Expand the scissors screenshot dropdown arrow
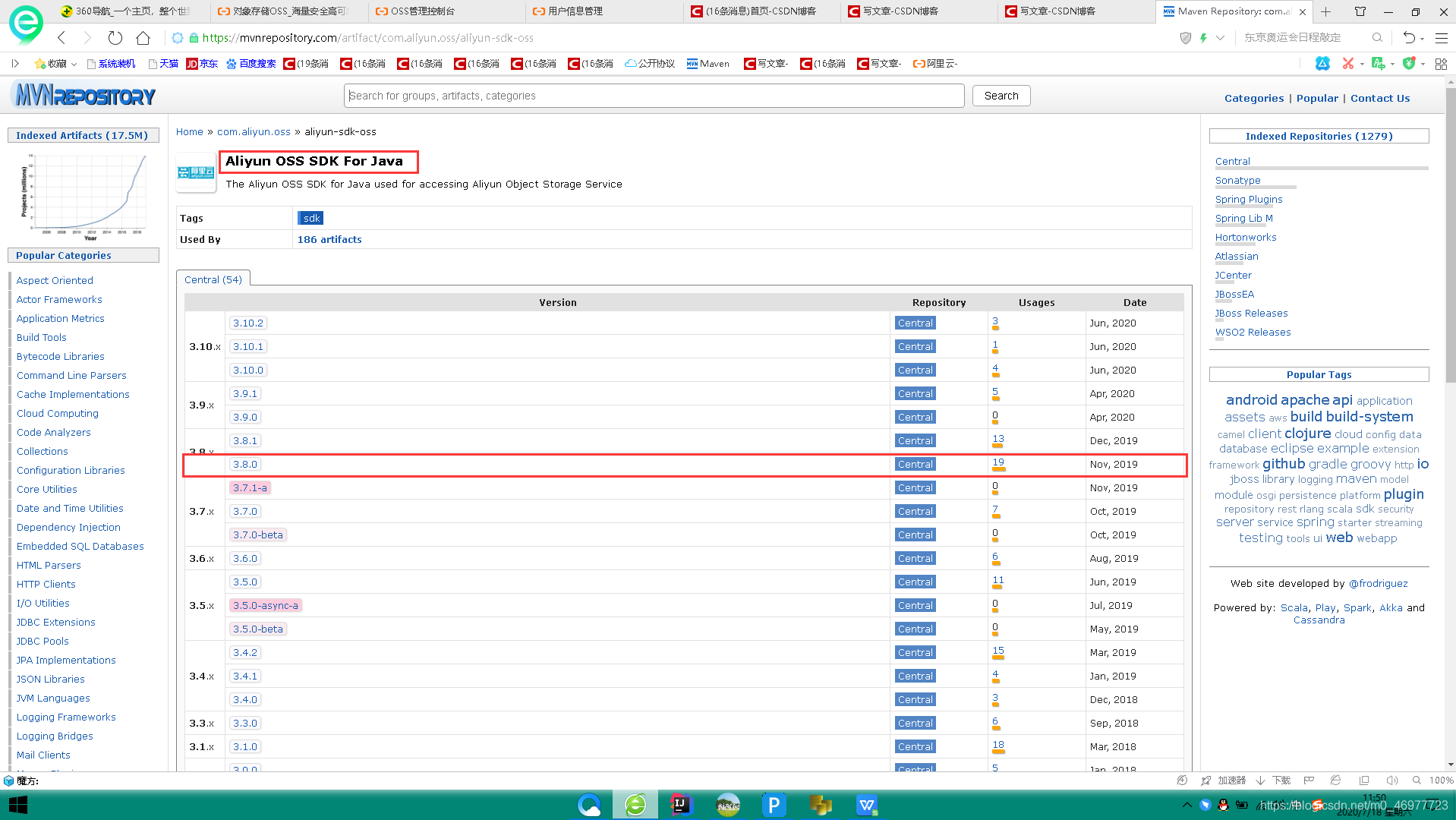The height and width of the screenshot is (820, 1456). coord(1362,64)
